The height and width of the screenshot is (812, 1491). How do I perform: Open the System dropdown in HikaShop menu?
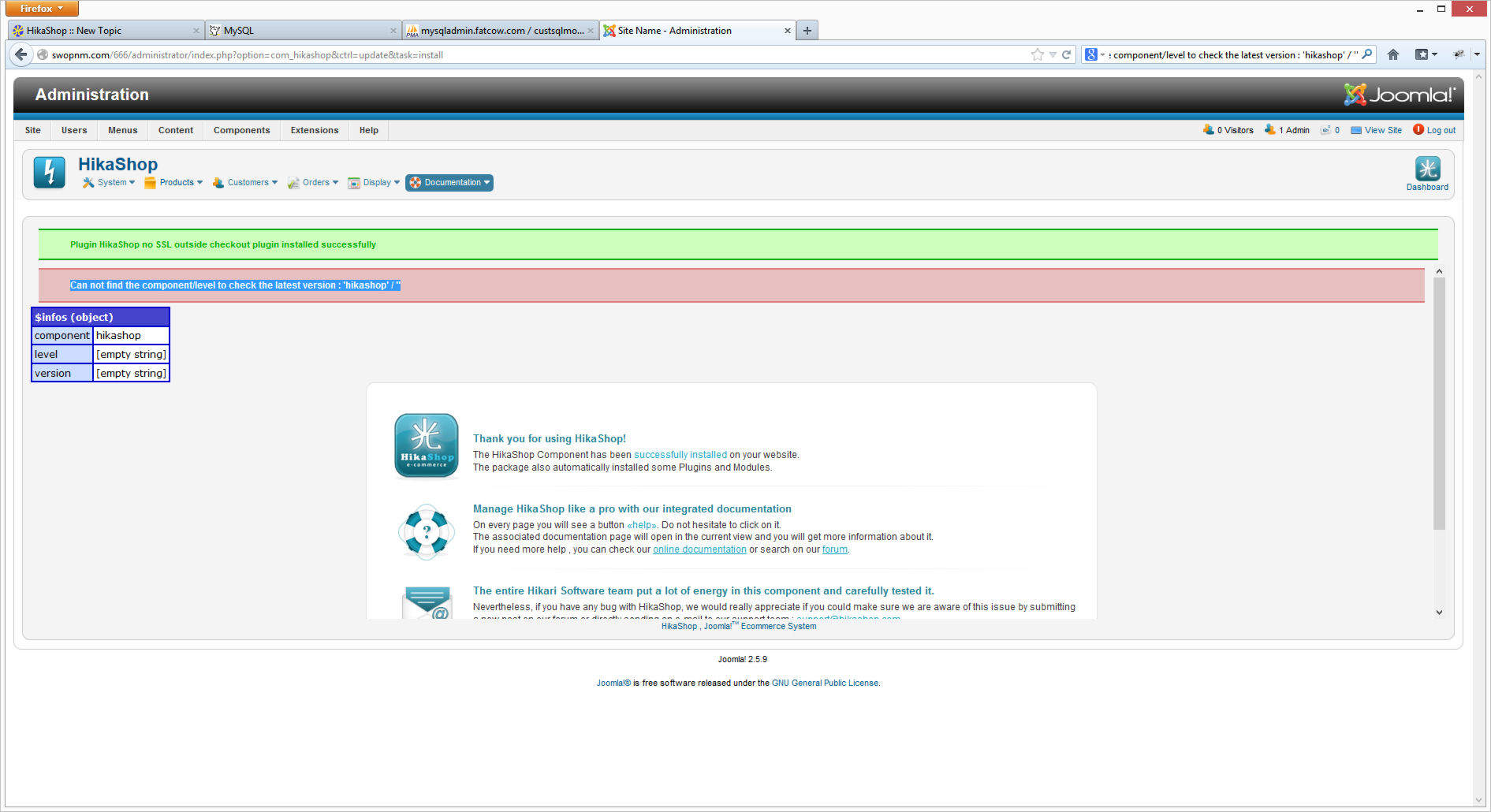point(109,182)
